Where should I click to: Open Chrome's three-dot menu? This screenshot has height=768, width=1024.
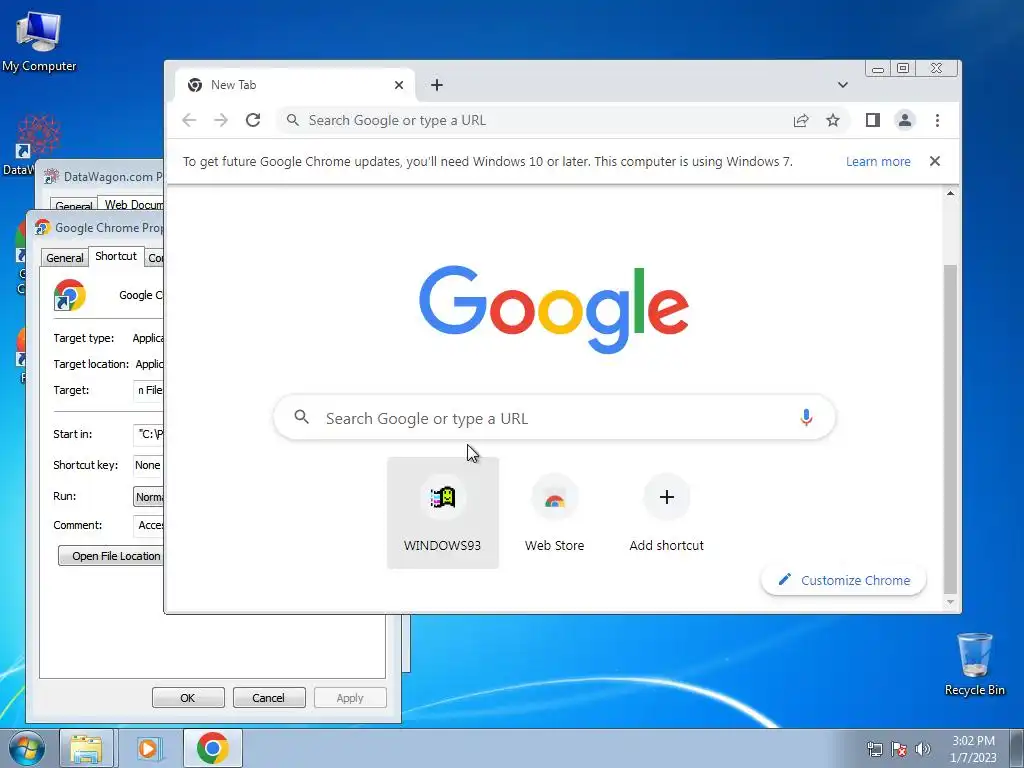[x=937, y=120]
